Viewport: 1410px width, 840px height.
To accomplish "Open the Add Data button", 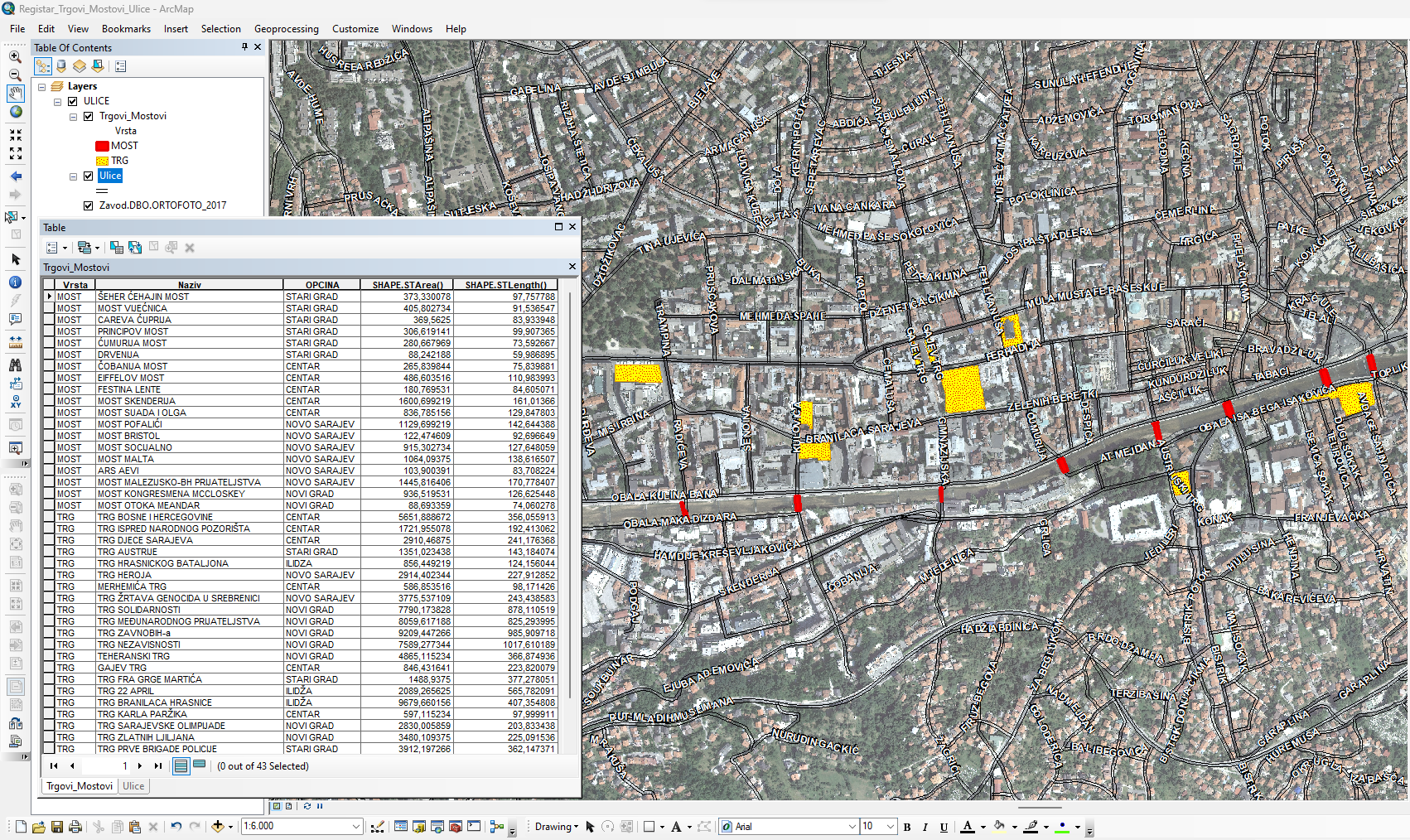I will click(218, 826).
